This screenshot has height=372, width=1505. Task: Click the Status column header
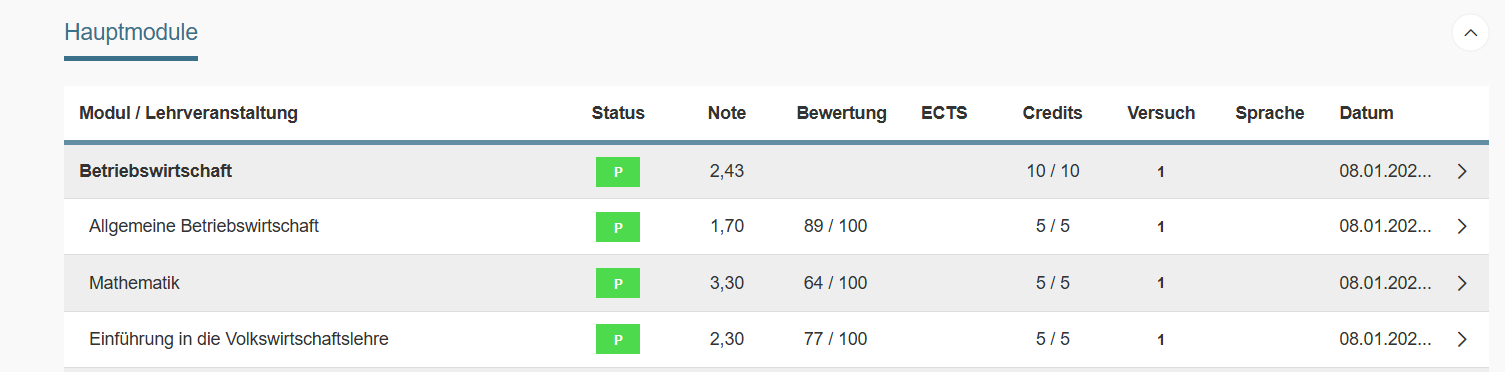click(618, 113)
